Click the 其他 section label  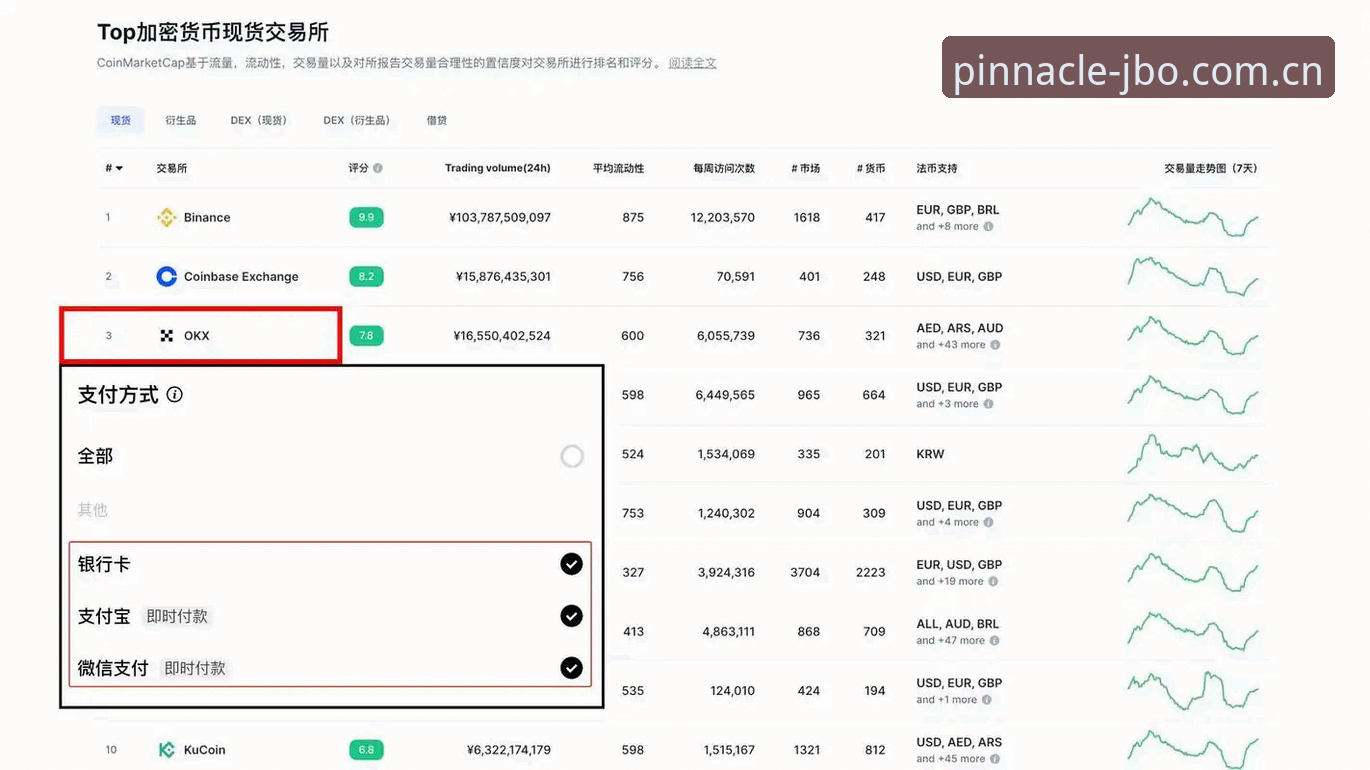click(92, 510)
